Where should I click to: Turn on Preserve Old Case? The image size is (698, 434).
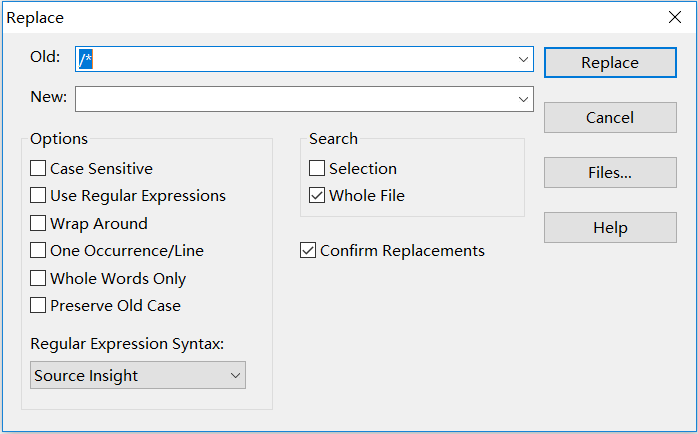click(x=39, y=306)
